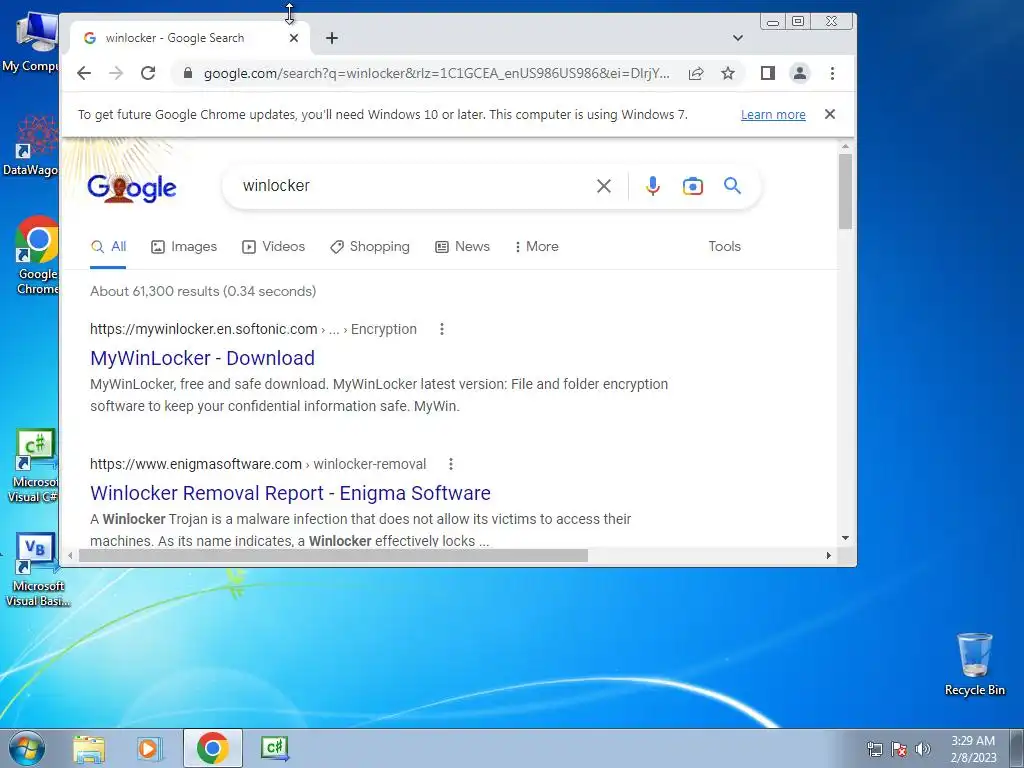Viewport: 1024px width, 768px height.
Task: Switch to the News tab
Action: click(x=462, y=247)
